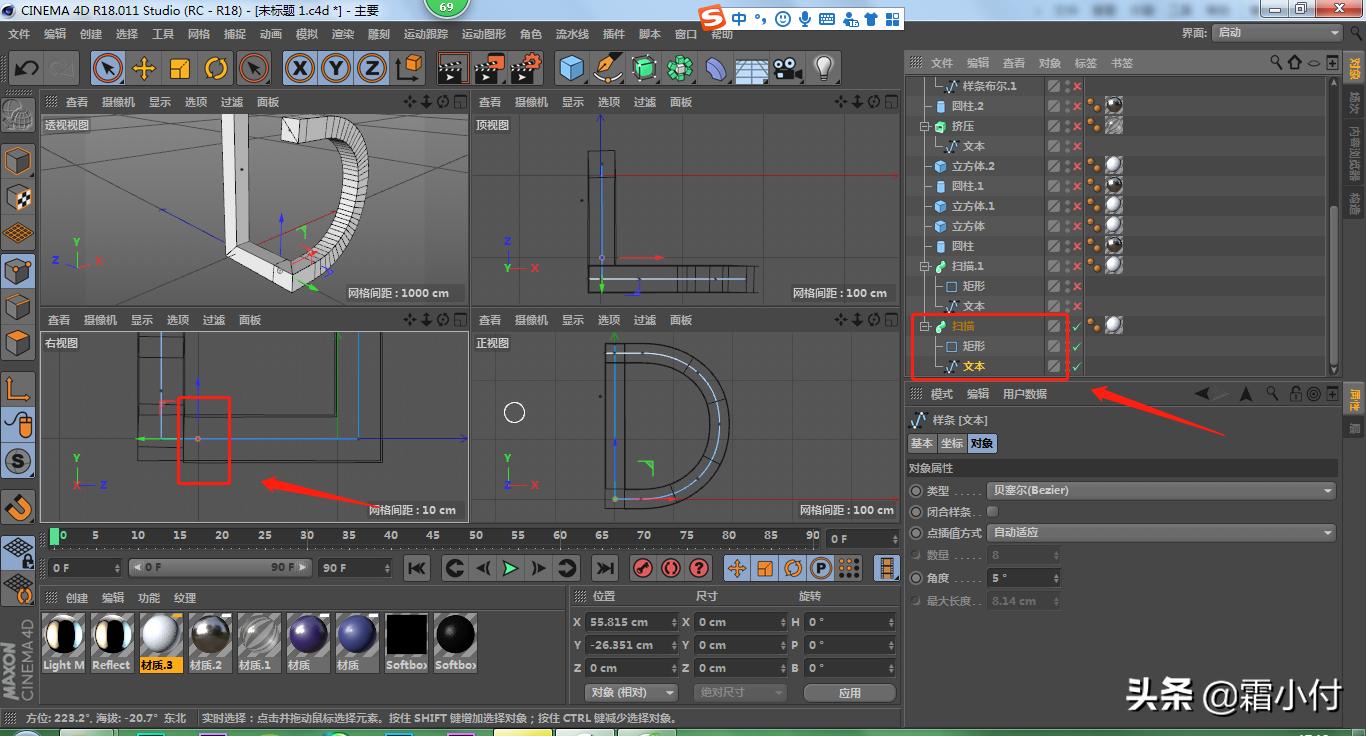Viewport: 1366px width, 736px height.
Task: Add a Camera from the toolbar
Action: coord(787,67)
